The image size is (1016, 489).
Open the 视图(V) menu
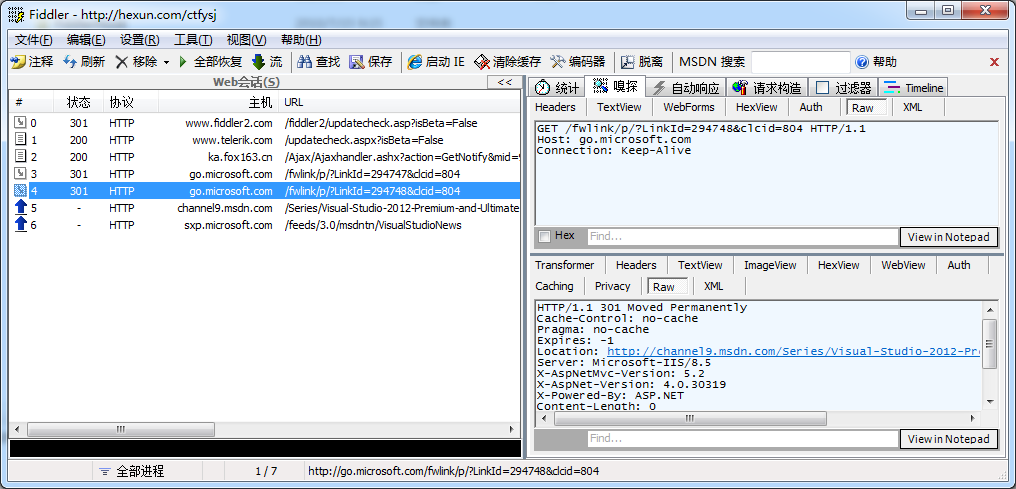coord(246,40)
